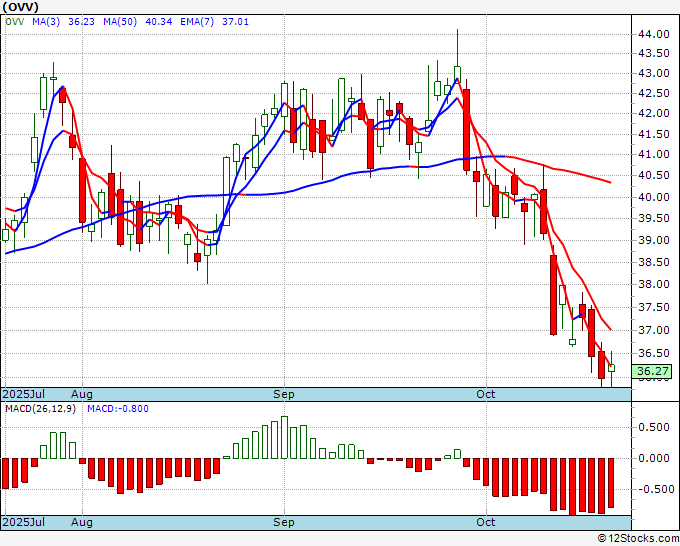Click the tallest green MACD bar near Sep

coord(284,437)
